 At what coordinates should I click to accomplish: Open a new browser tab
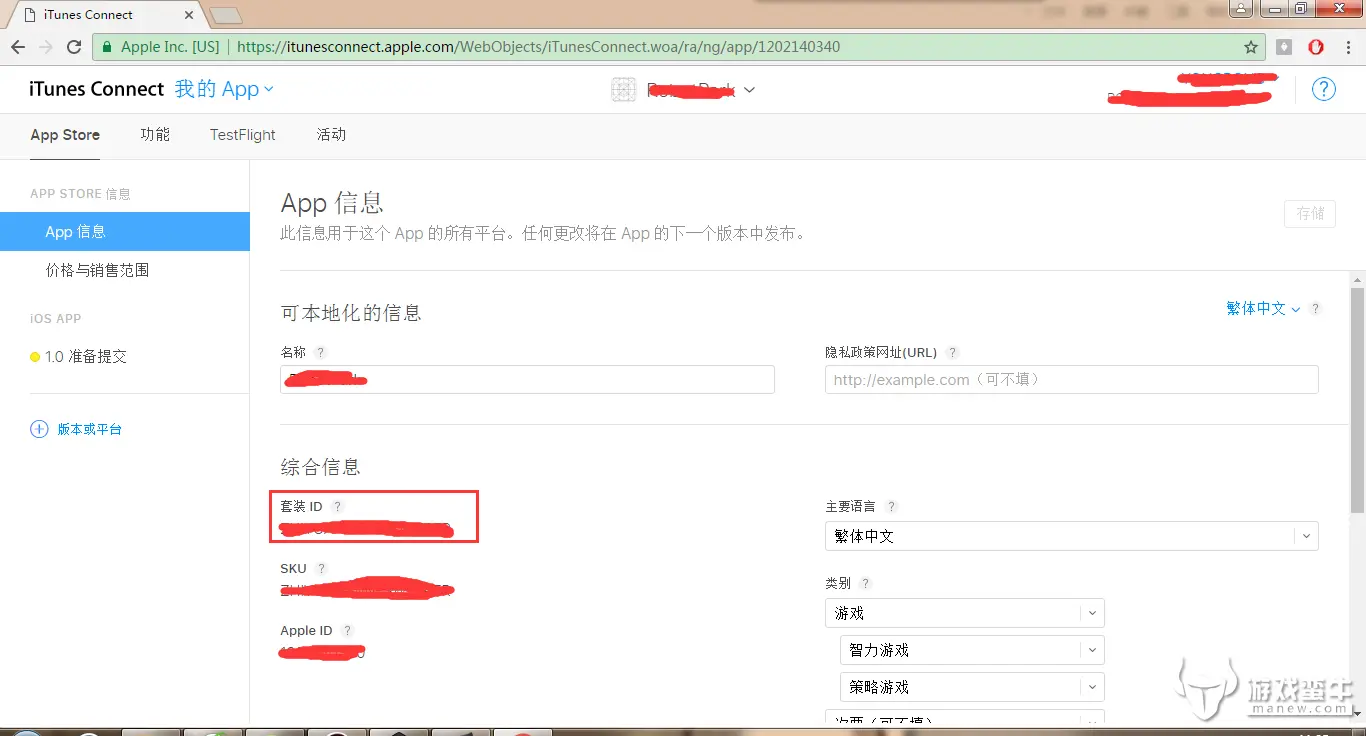pyautogui.click(x=227, y=15)
